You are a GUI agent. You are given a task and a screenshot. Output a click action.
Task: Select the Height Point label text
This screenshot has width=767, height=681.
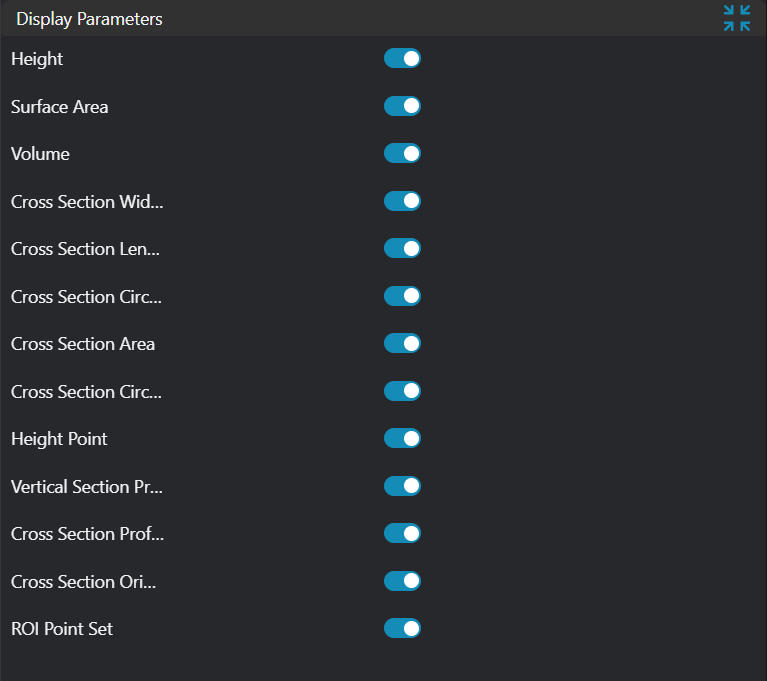pyautogui.click(x=59, y=439)
